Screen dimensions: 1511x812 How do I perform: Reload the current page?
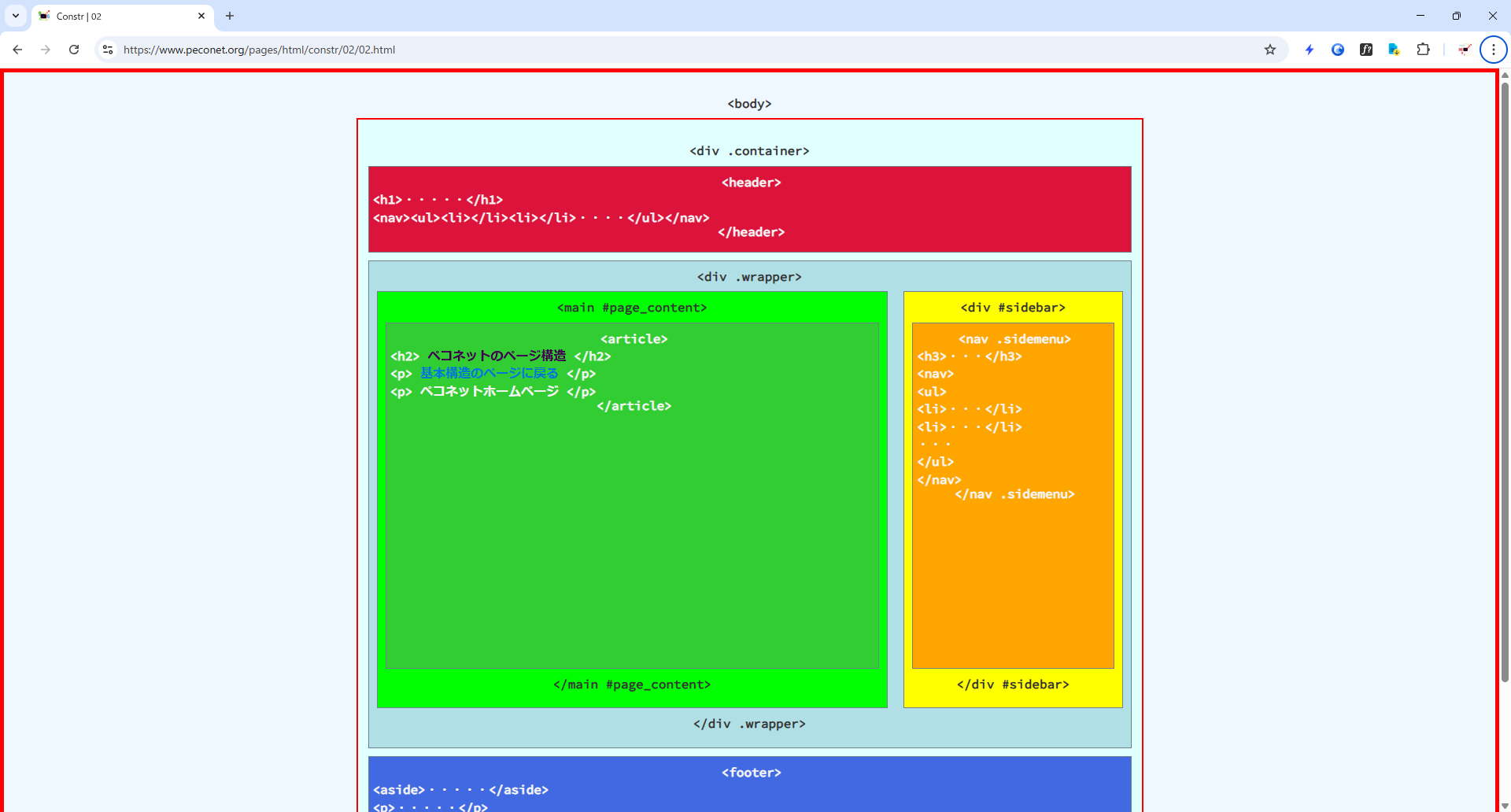pos(74,50)
